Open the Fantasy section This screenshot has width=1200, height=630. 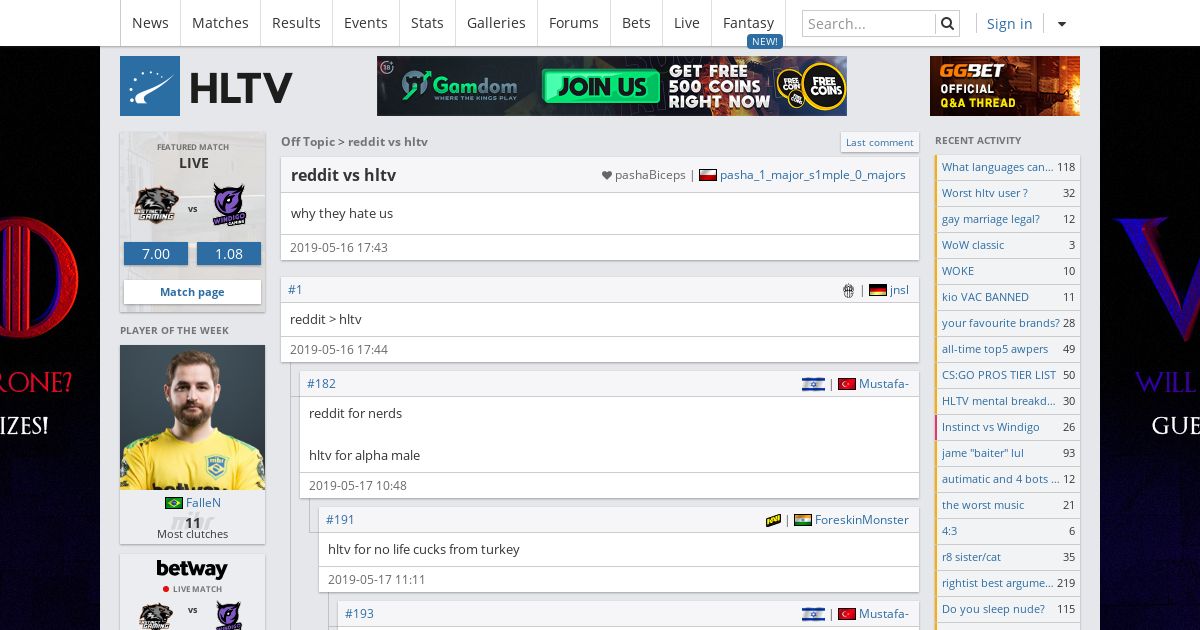point(749,23)
